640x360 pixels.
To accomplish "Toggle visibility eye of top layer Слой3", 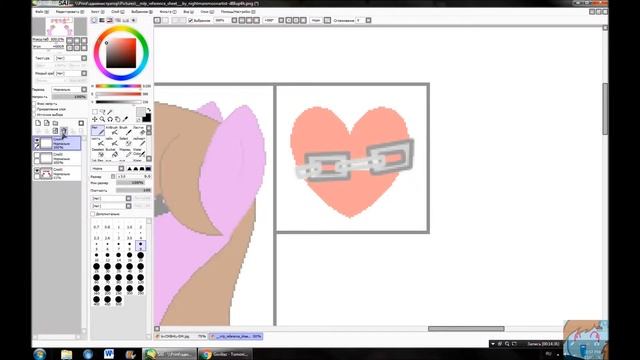I will (x=37, y=140).
